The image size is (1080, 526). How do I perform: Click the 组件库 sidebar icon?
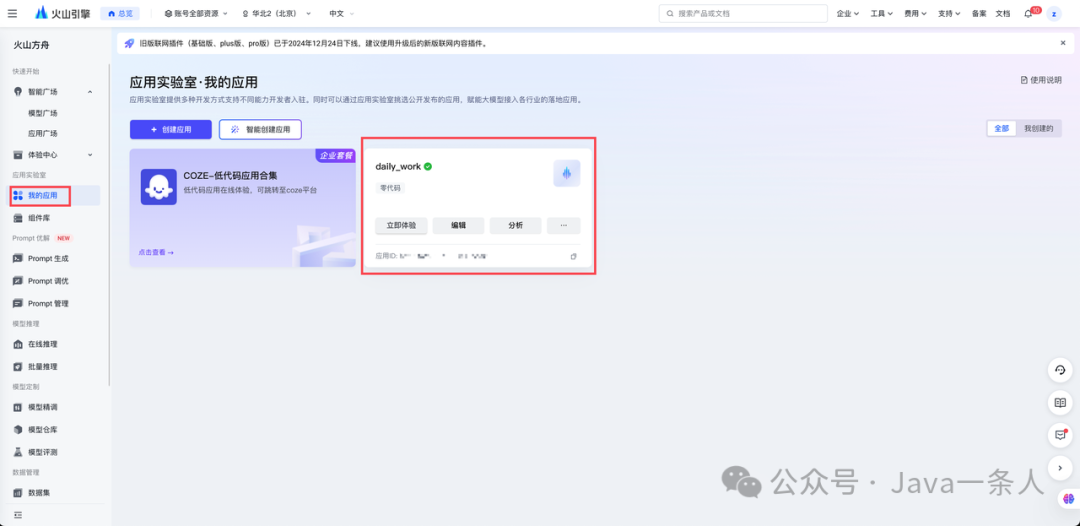click(18, 218)
